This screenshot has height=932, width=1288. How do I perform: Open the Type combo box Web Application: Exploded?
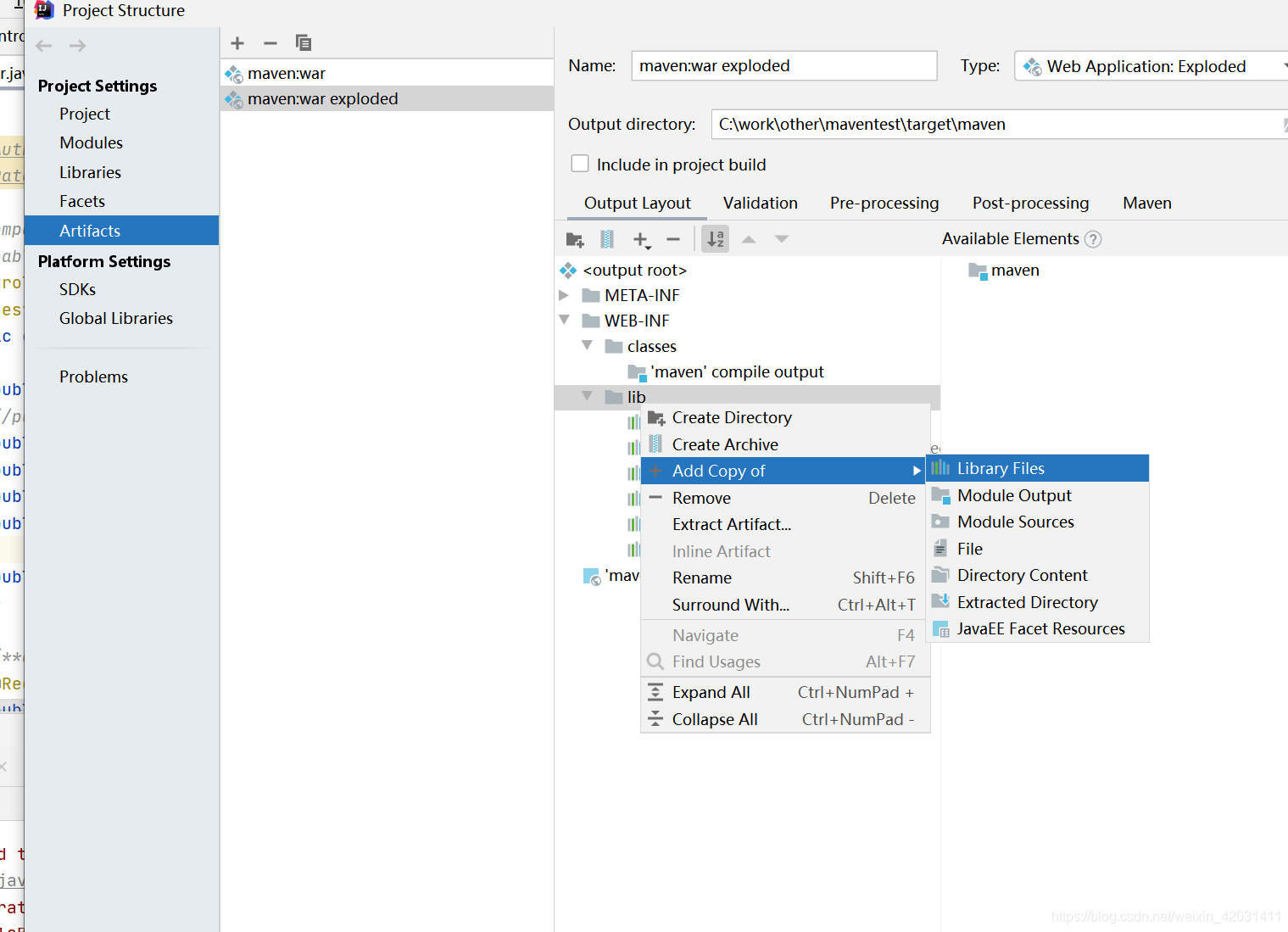[1151, 66]
